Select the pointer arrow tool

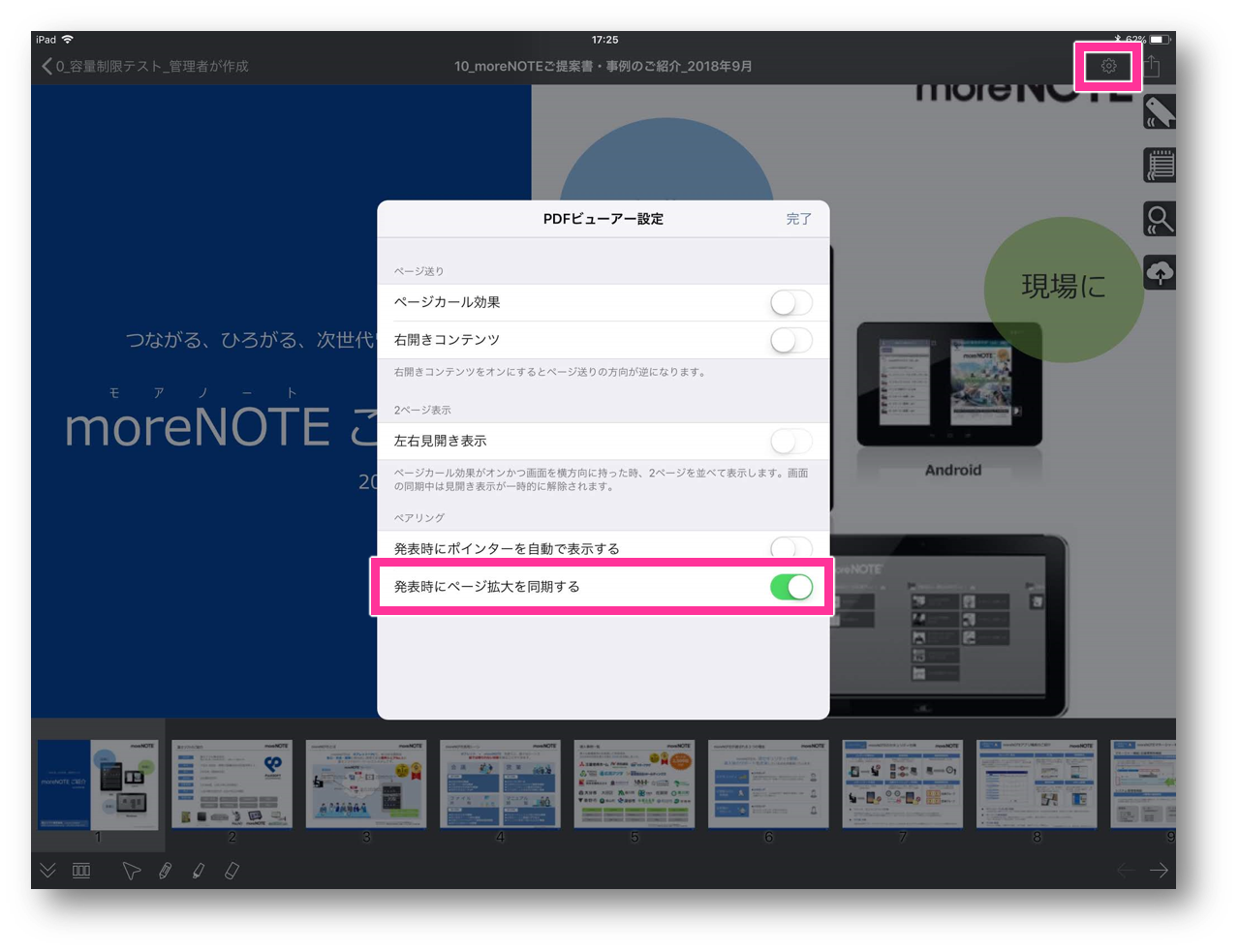[131, 871]
